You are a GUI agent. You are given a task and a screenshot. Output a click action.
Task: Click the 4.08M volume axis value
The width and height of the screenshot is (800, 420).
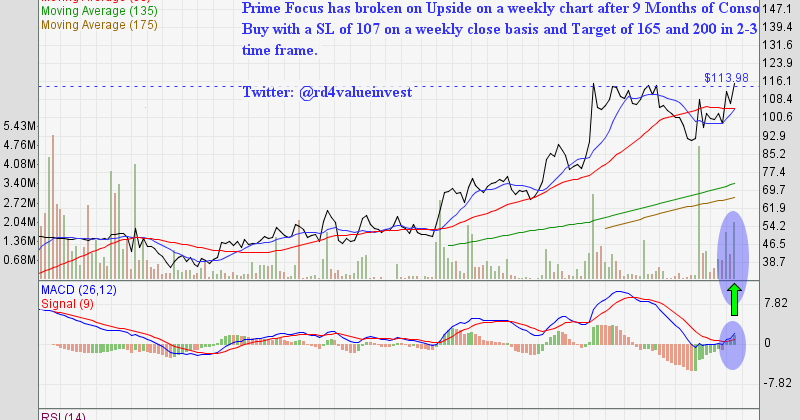pos(19,164)
